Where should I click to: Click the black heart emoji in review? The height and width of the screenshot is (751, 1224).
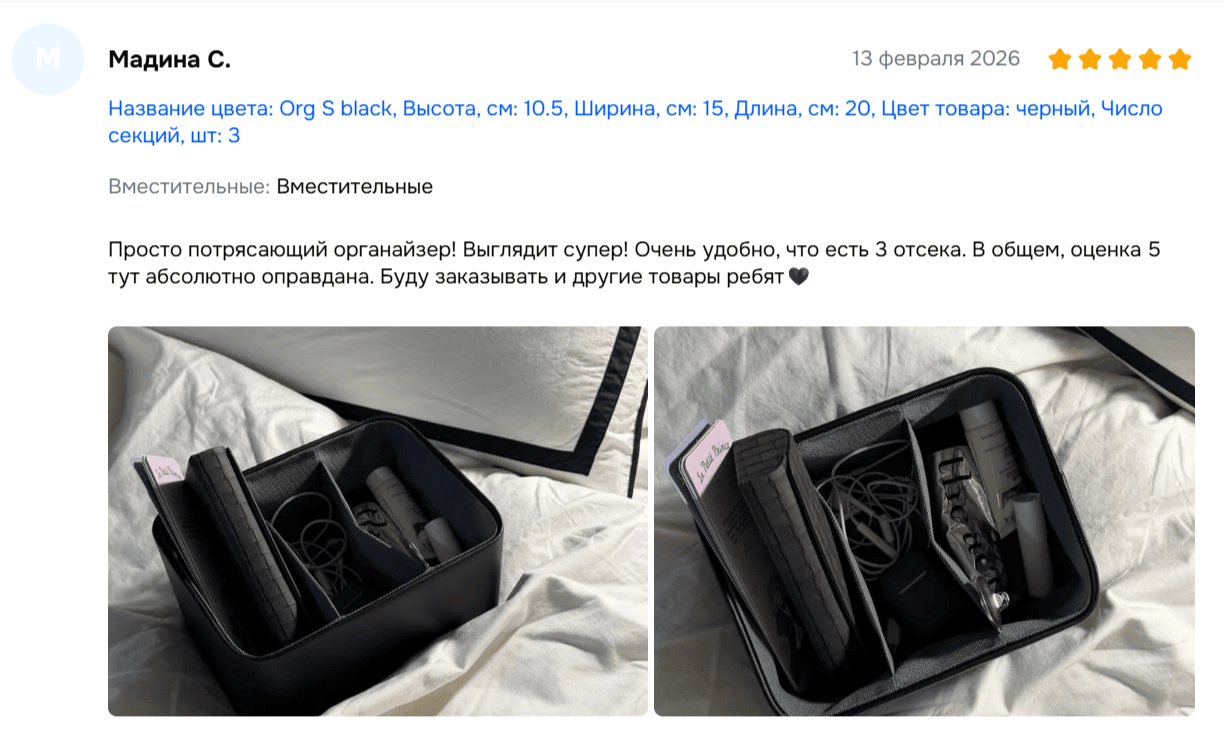tap(798, 277)
